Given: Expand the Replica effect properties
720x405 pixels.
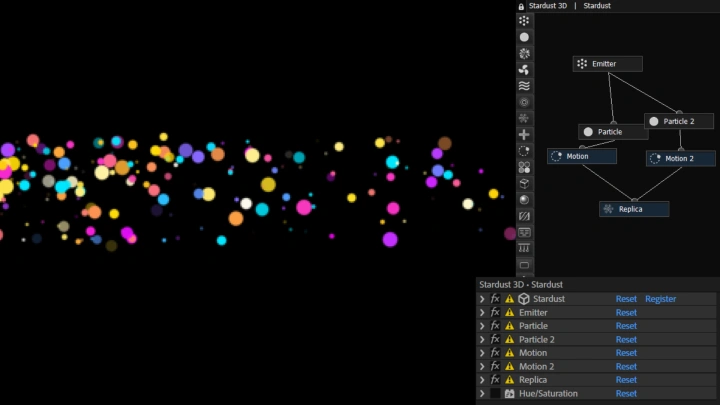Looking at the screenshot, I should 482,380.
